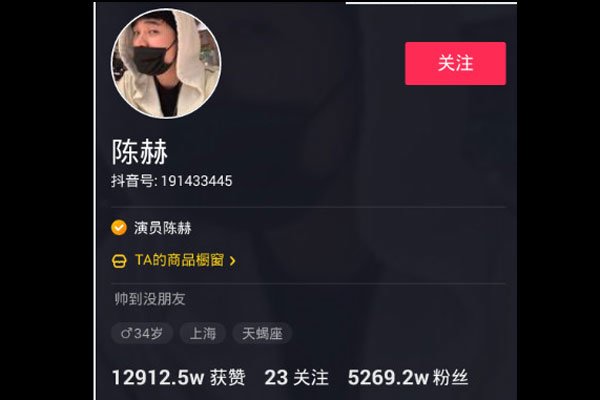Select the 34岁 age tag
Screen dimensions: 600x400
click(142, 333)
